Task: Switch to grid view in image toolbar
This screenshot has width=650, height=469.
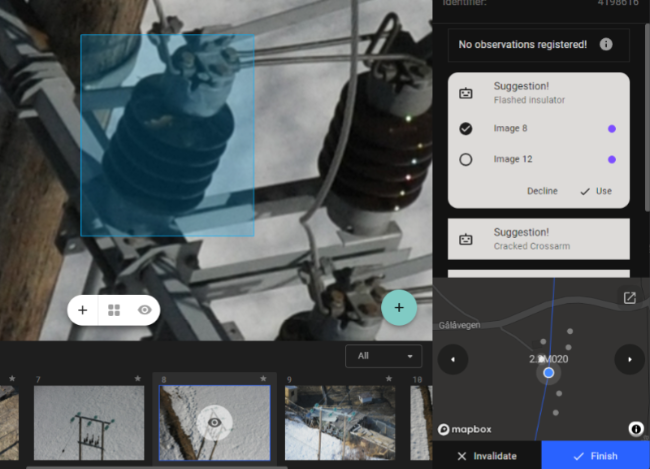Action: (114, 310)
